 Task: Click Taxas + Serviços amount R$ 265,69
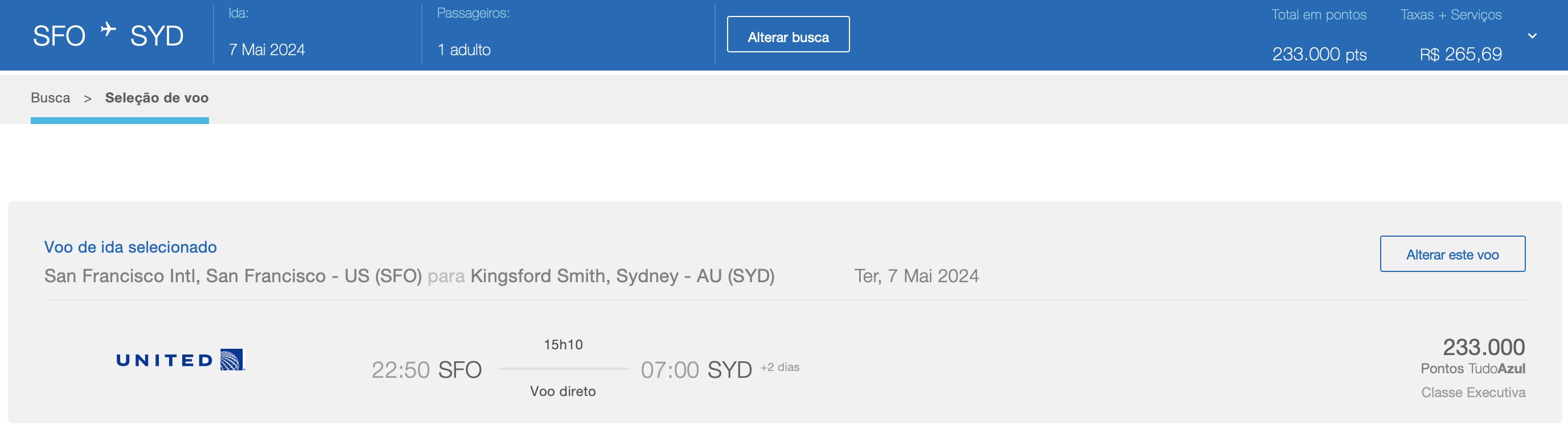pos(1460,54)
